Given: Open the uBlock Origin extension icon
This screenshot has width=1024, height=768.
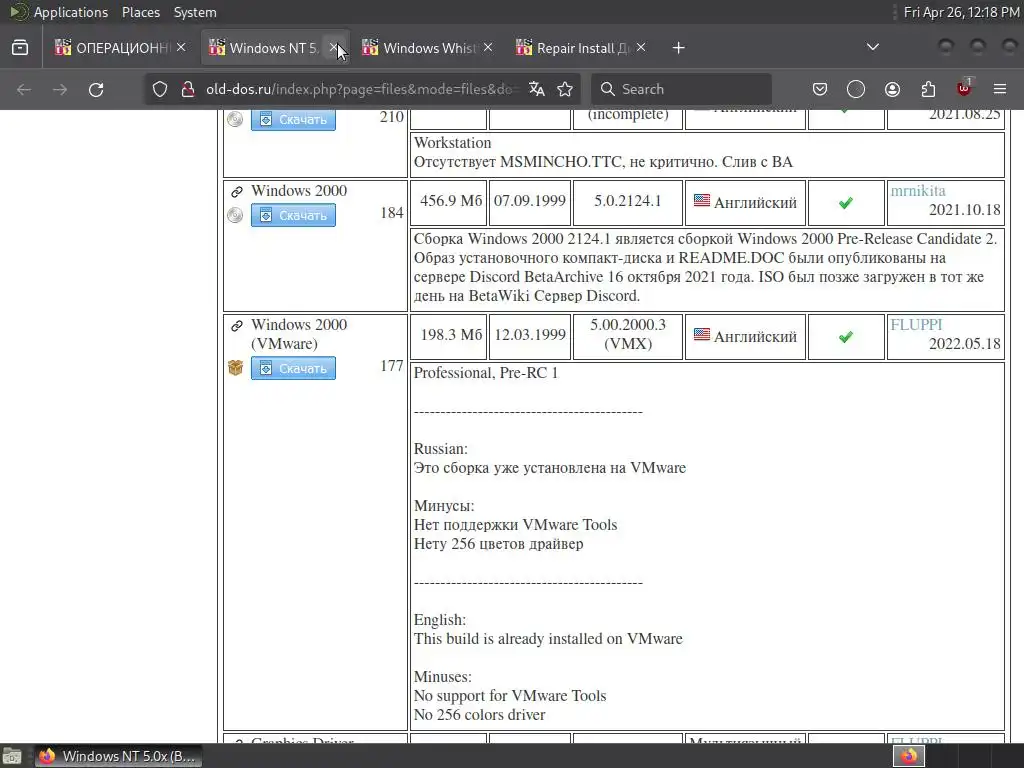Looking at the screenshot, I should tap(964, 88).
